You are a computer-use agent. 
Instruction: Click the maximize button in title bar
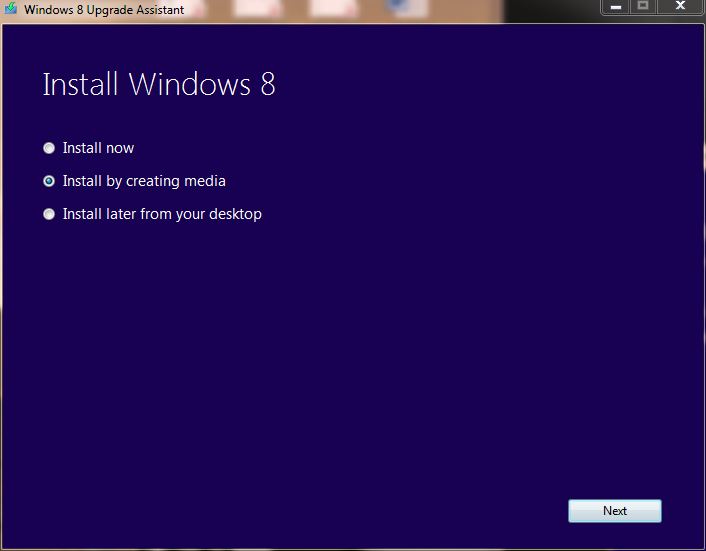point(643,7)
